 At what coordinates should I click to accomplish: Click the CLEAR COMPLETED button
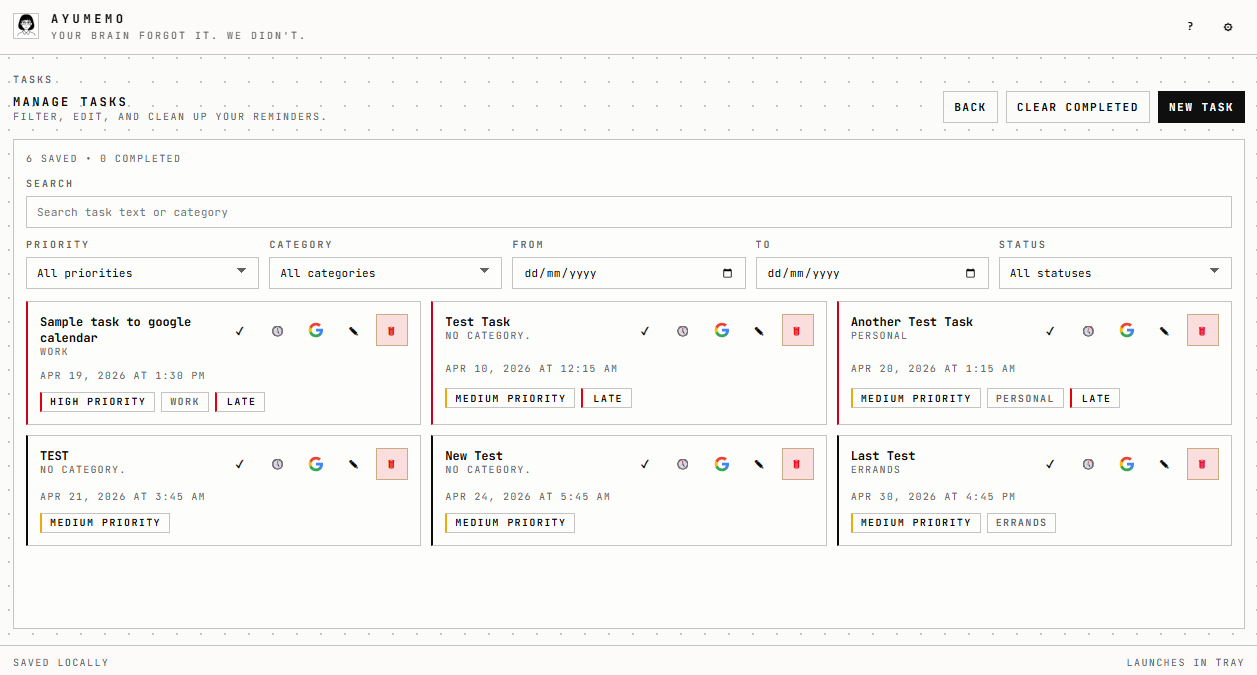(x=1077, y=107)
